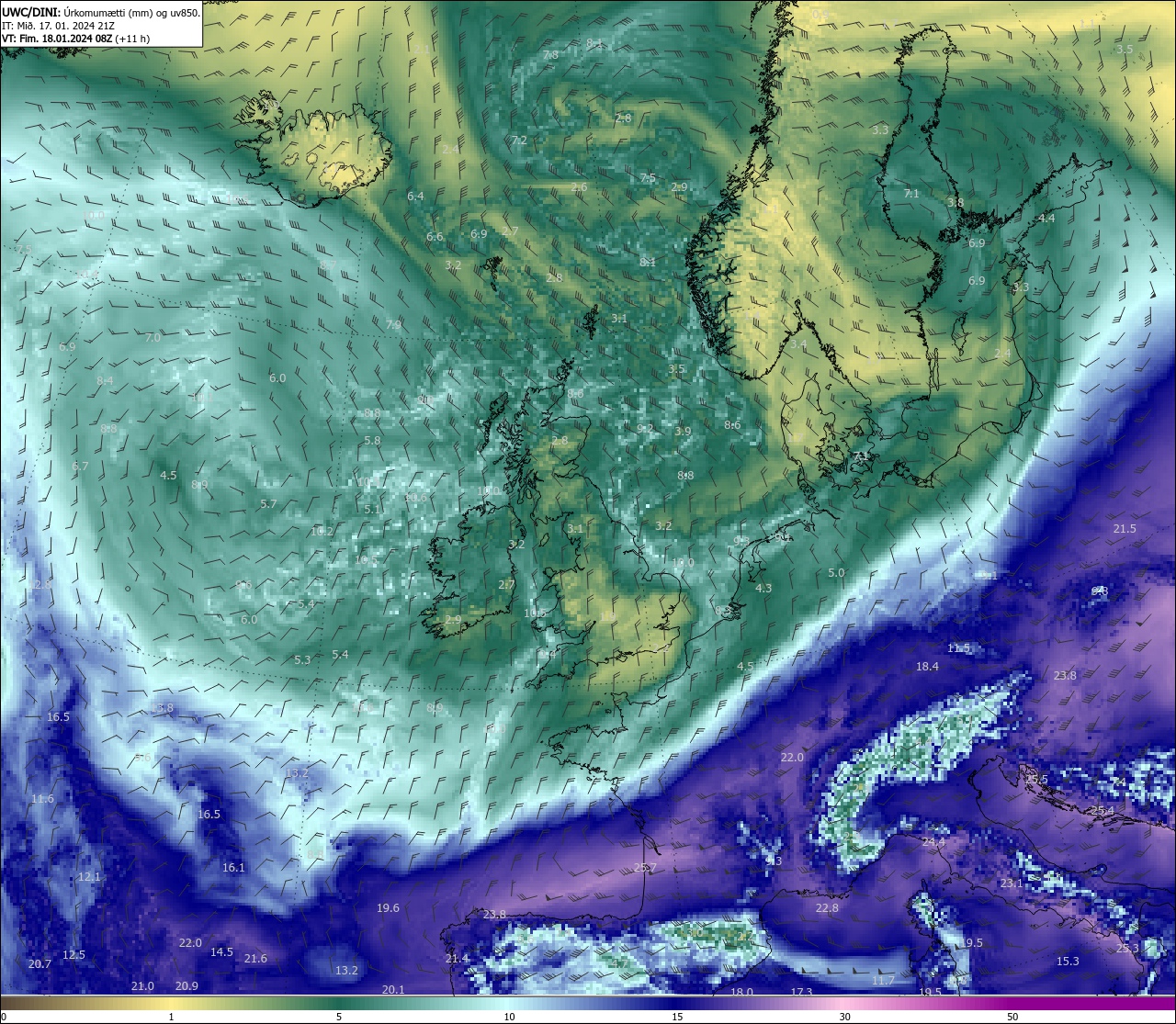Click the map value 14.5
Viewport: 1176px width, 1024px height.
point(221,951)
